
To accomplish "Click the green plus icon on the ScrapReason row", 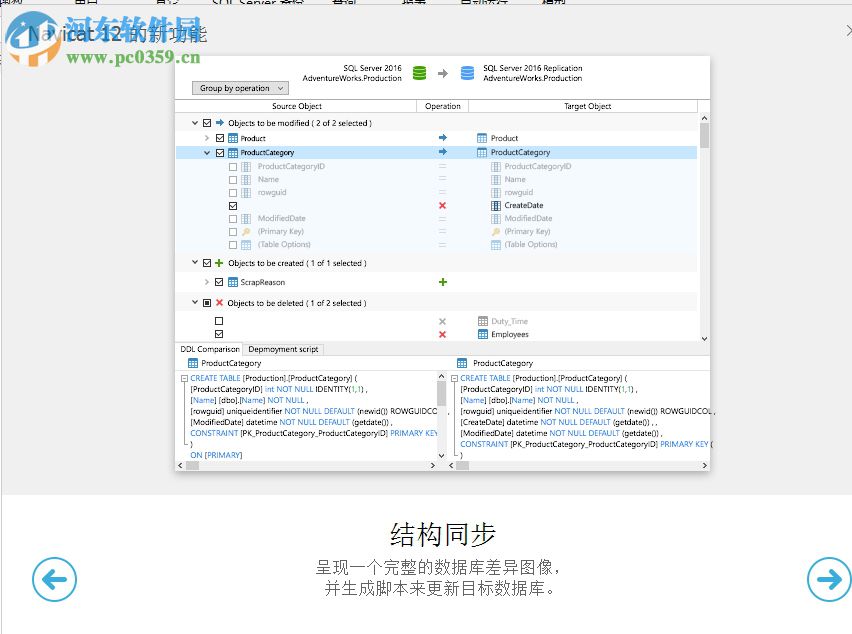I will pyautogui.click(x=443, y=282).
